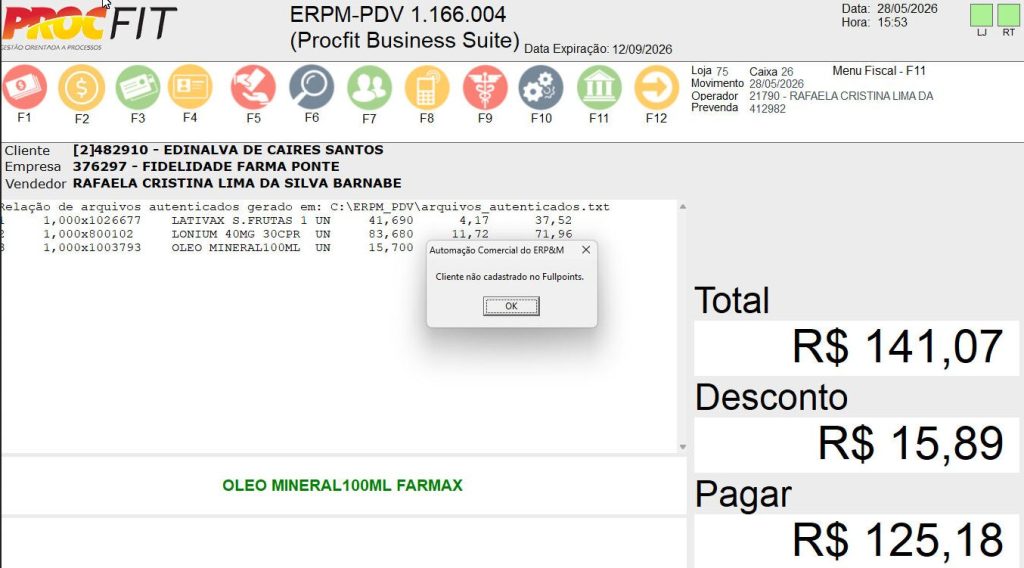This screenshot has height=568, width=1024.
Task: Open the F6 magnifying glass search icon
Action: tap(312, 87)
